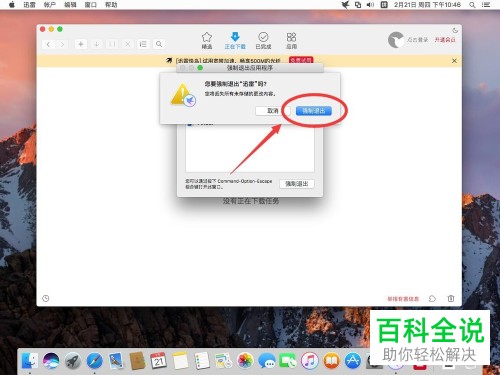Screen dimensions: 500x375
Task: Go back with Xunlei's left arrow
Action: tap(48, 44)
